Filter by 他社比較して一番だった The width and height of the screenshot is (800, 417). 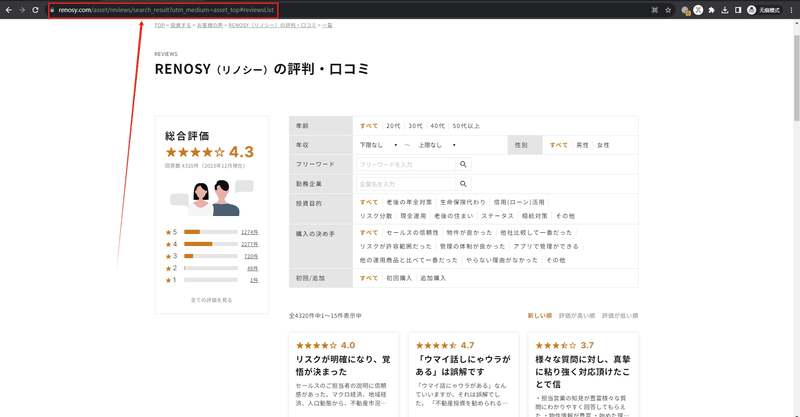click(536, 232)
